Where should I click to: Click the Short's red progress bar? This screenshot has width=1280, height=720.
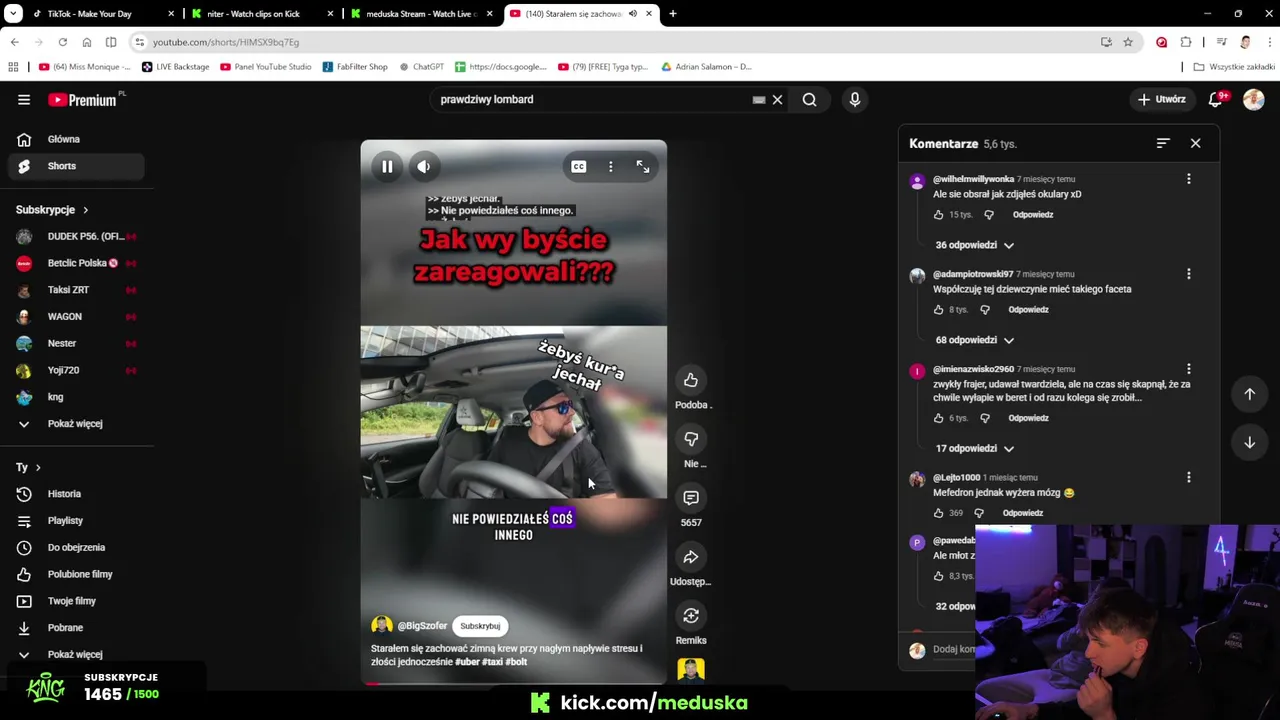(x=514, y=684)
